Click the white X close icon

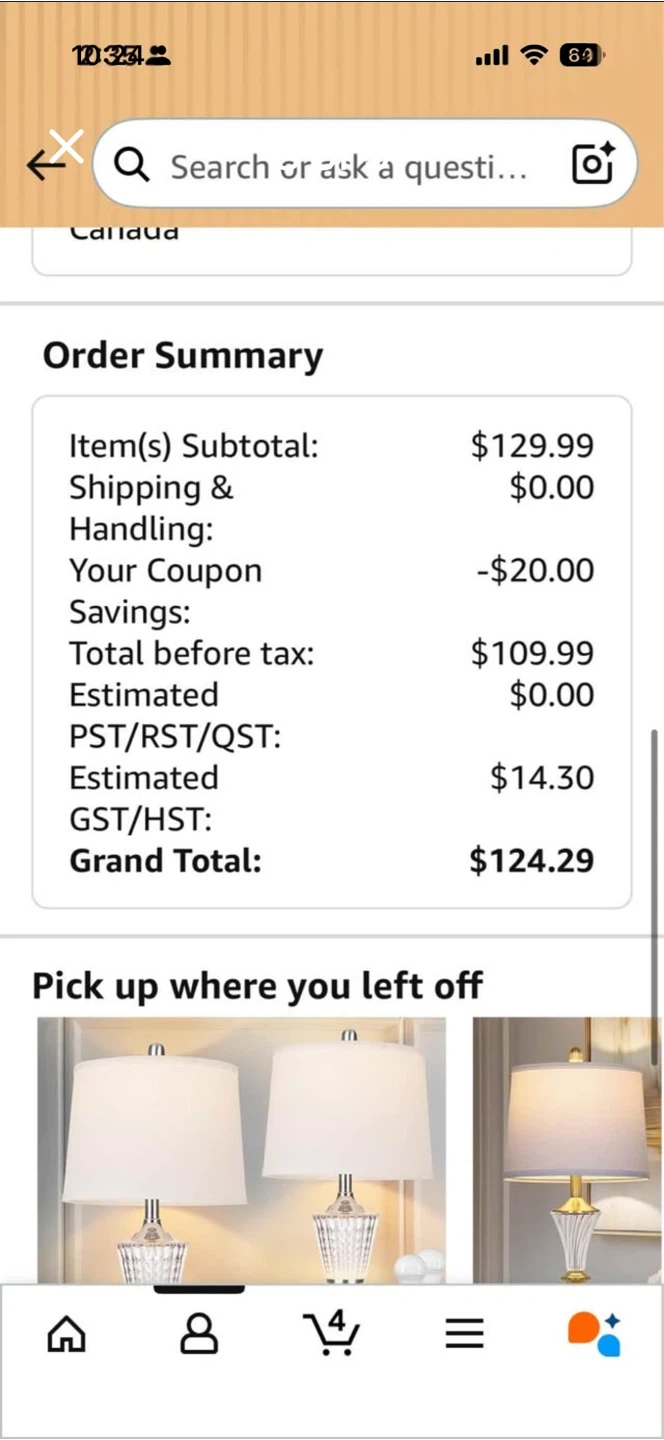click(x=67, y=146)
